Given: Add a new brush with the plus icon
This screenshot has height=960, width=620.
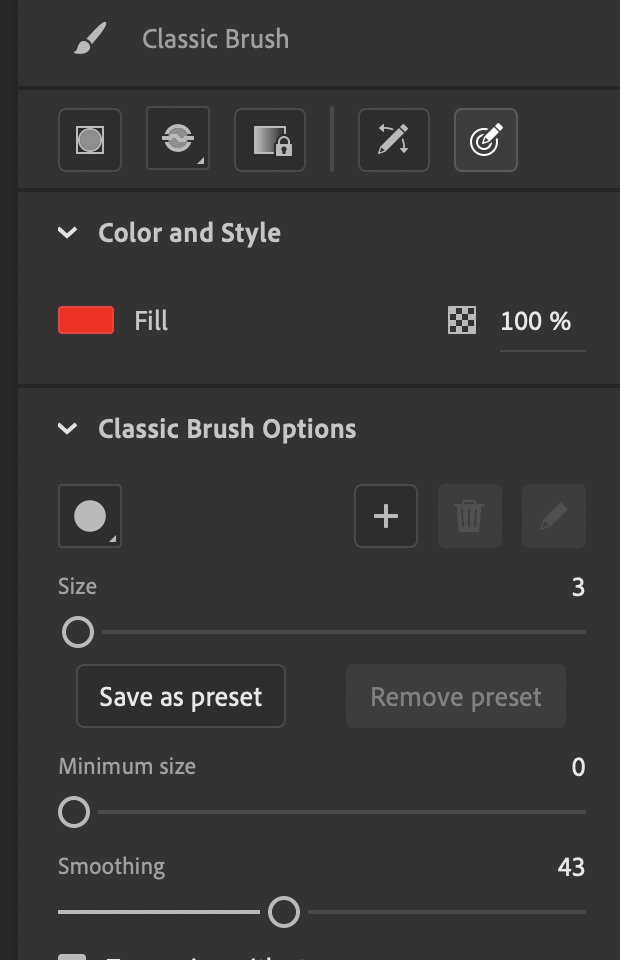Looking at the screenshot, I should [x=386, y=516].
